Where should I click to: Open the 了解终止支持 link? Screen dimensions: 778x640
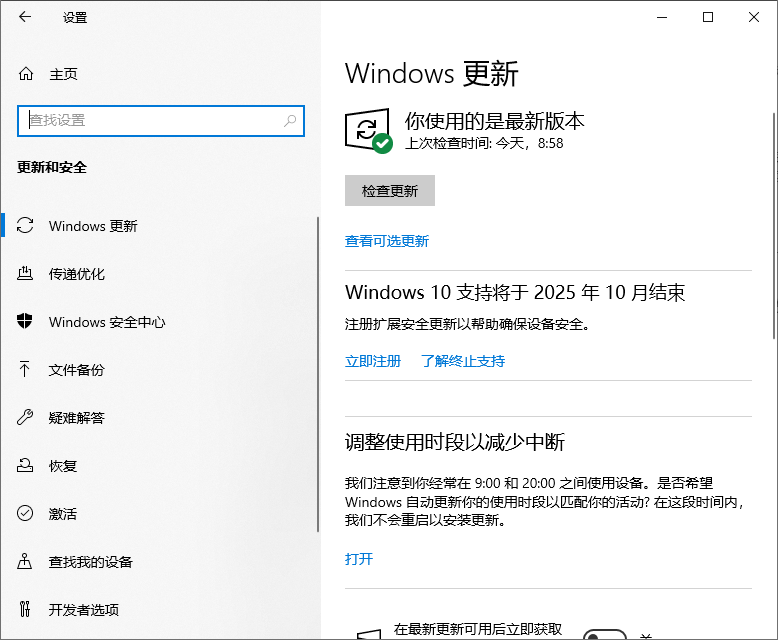(462, 361)
